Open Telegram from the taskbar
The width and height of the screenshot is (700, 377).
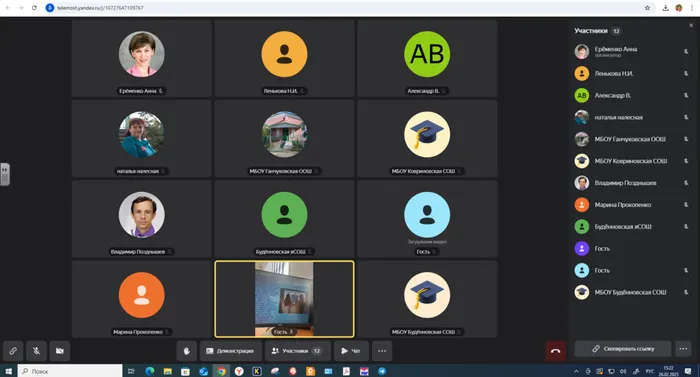[x=382, y=371]
